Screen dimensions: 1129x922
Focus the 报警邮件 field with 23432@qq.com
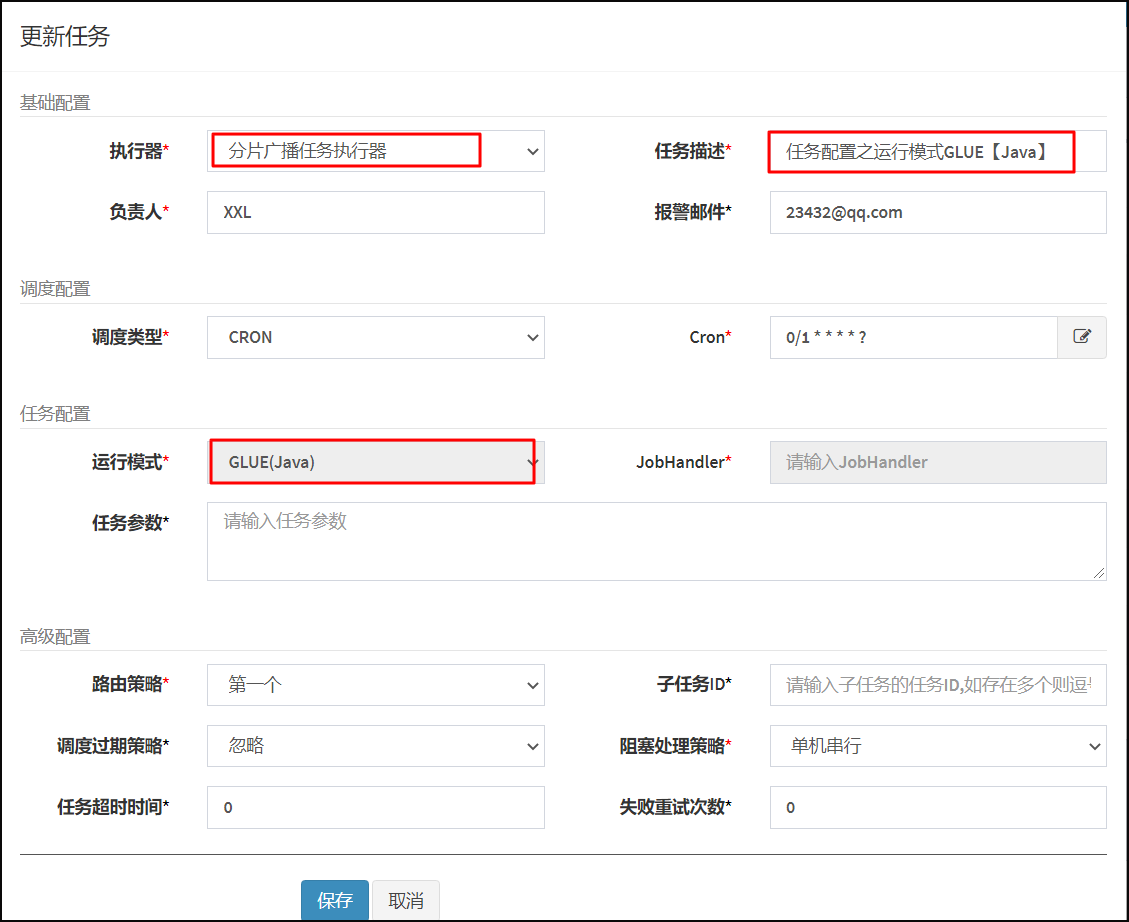tap(938, 212)
